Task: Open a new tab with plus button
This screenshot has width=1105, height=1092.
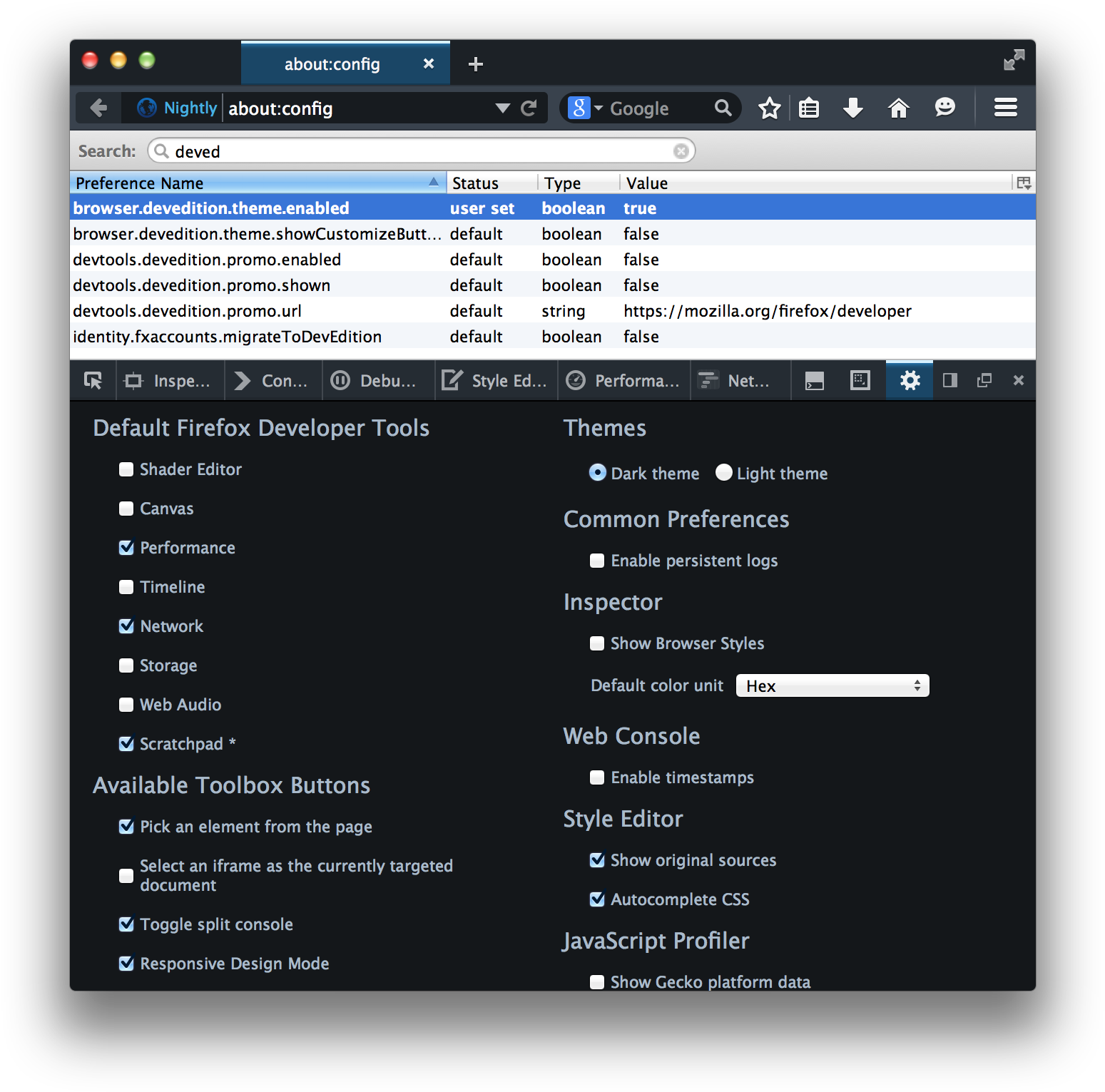Action: [476, 64]
